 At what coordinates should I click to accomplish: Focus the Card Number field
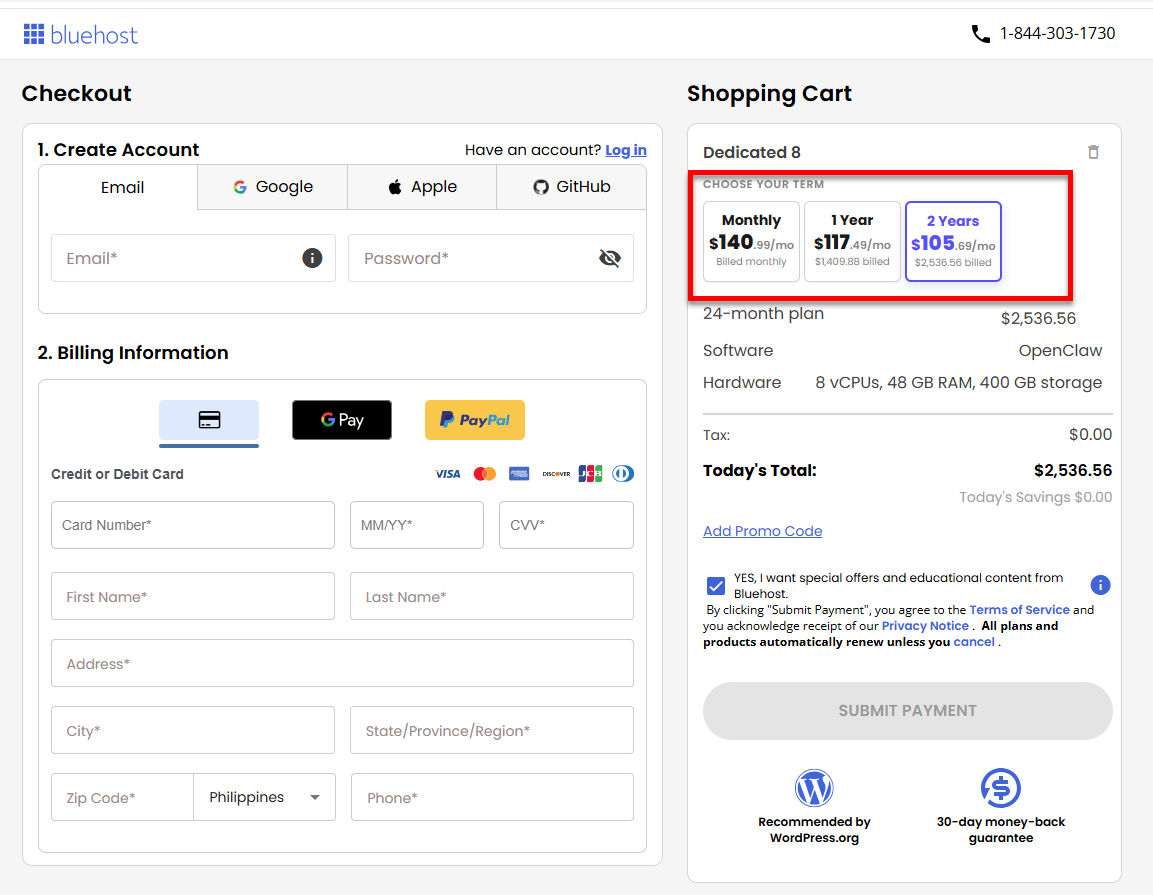point(193,525)
